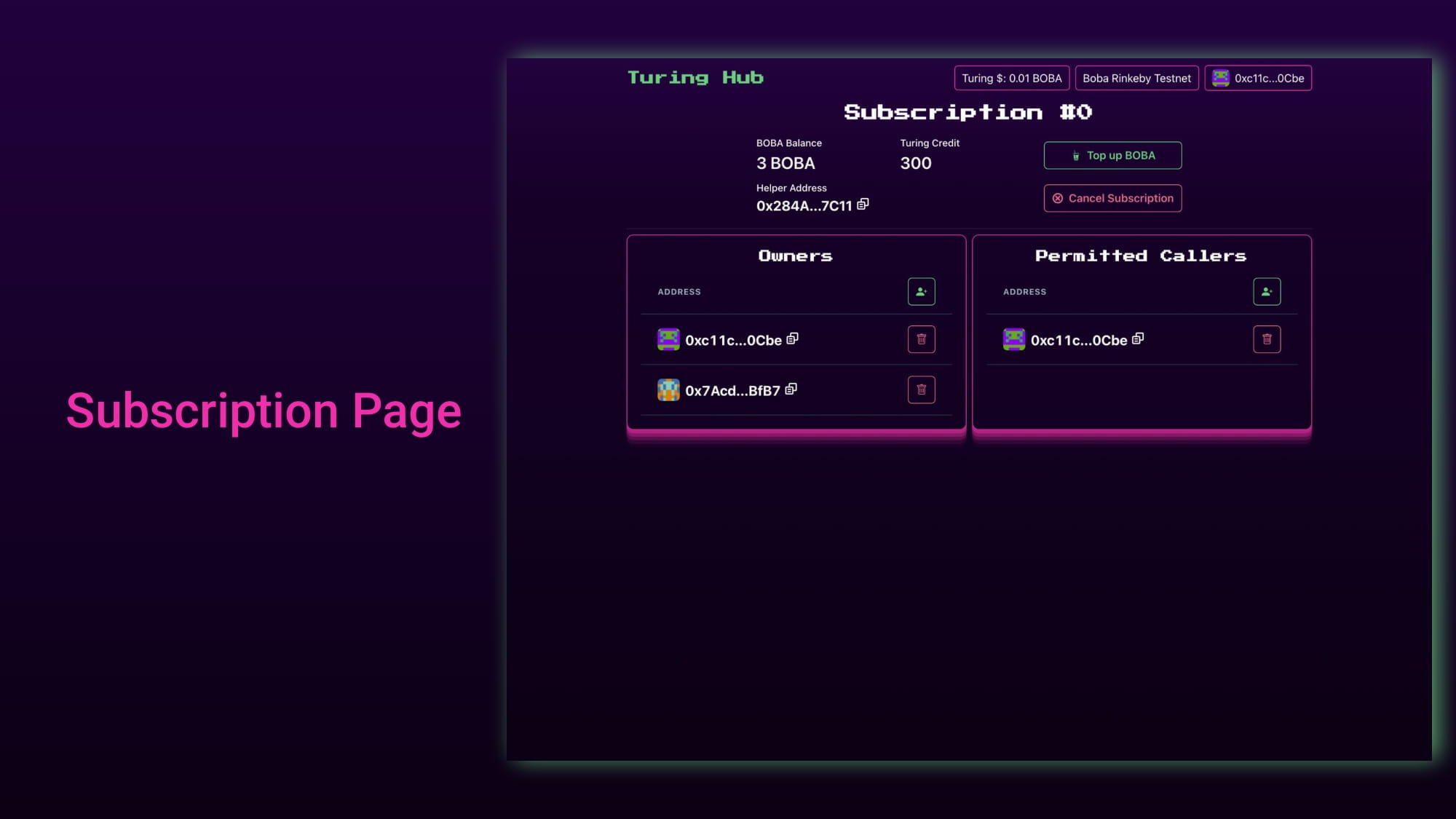Delete owner 0xc11c...0Cbe with trash icon
The width and height of the screenshot is (1456, 819).
coord(921,339)
